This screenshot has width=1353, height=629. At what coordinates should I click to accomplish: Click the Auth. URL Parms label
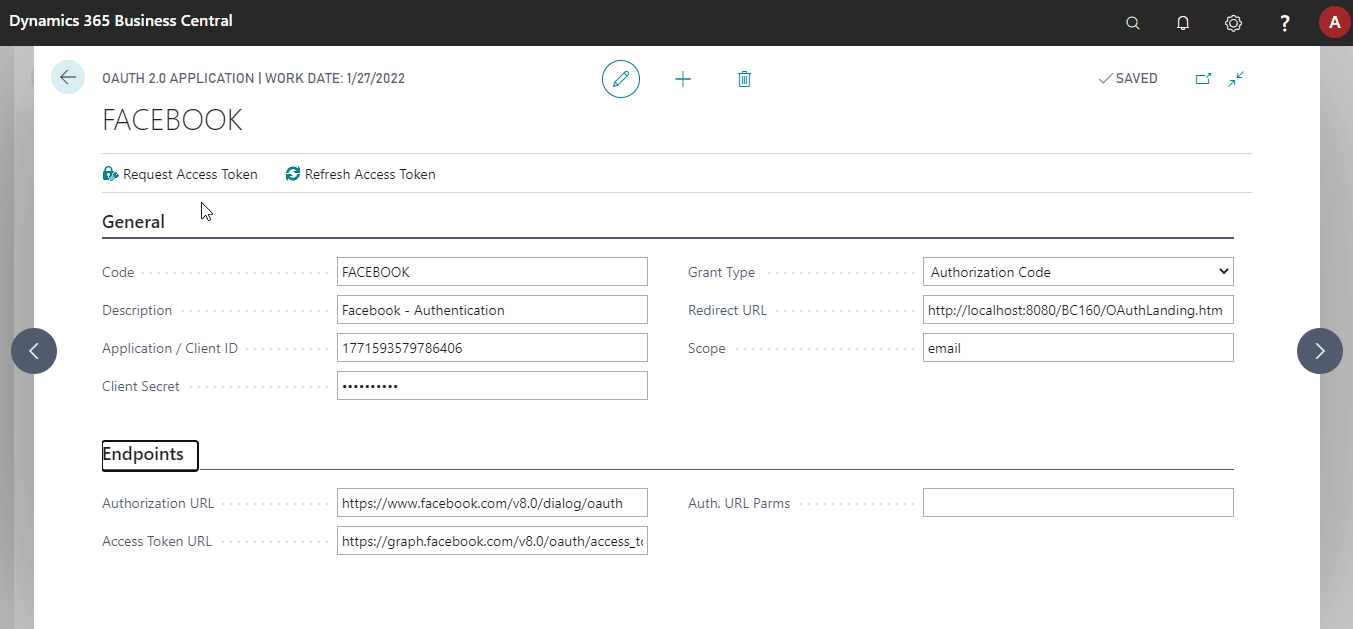[739, 503]
